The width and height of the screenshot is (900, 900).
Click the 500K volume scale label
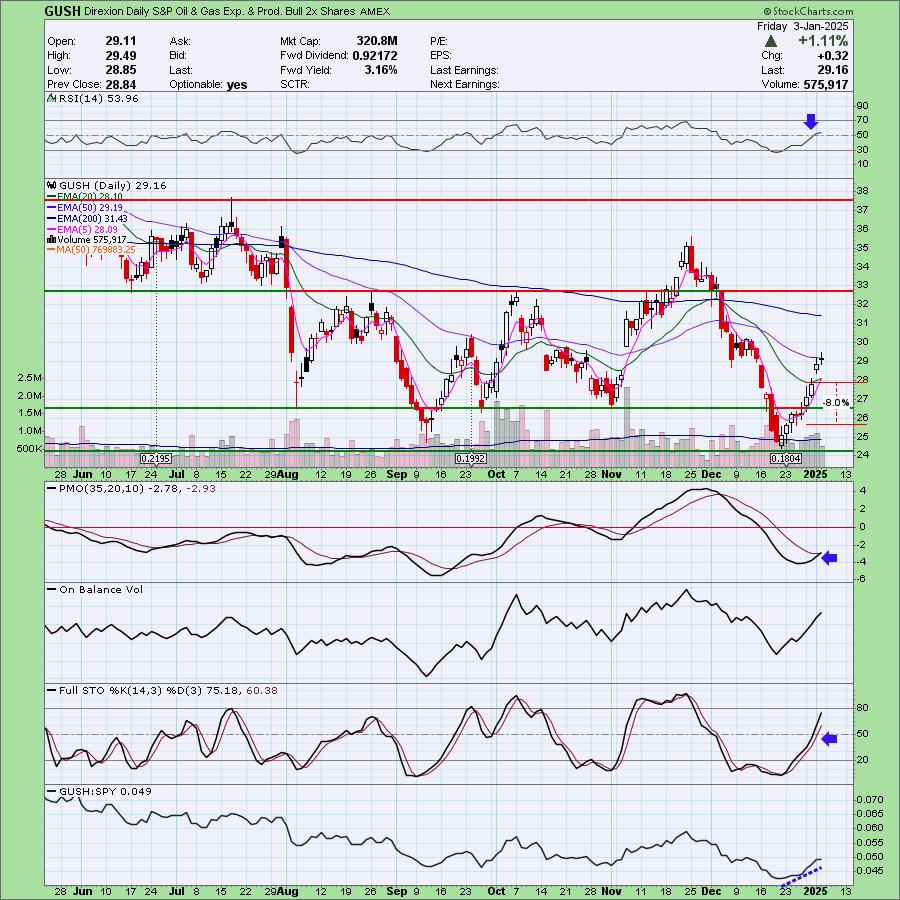29,449
